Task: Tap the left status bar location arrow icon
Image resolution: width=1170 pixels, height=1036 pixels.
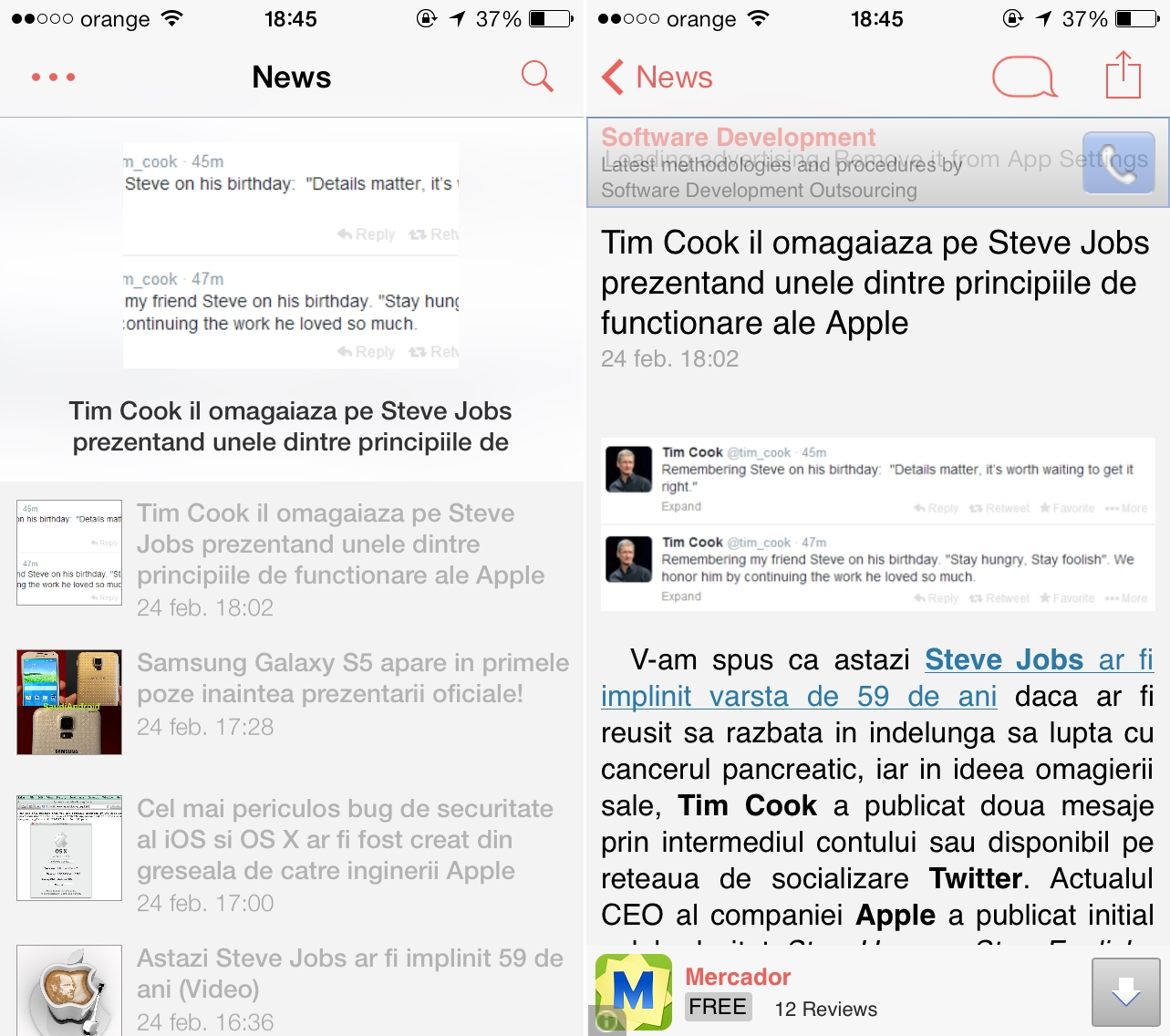Action: pos(458,18)
